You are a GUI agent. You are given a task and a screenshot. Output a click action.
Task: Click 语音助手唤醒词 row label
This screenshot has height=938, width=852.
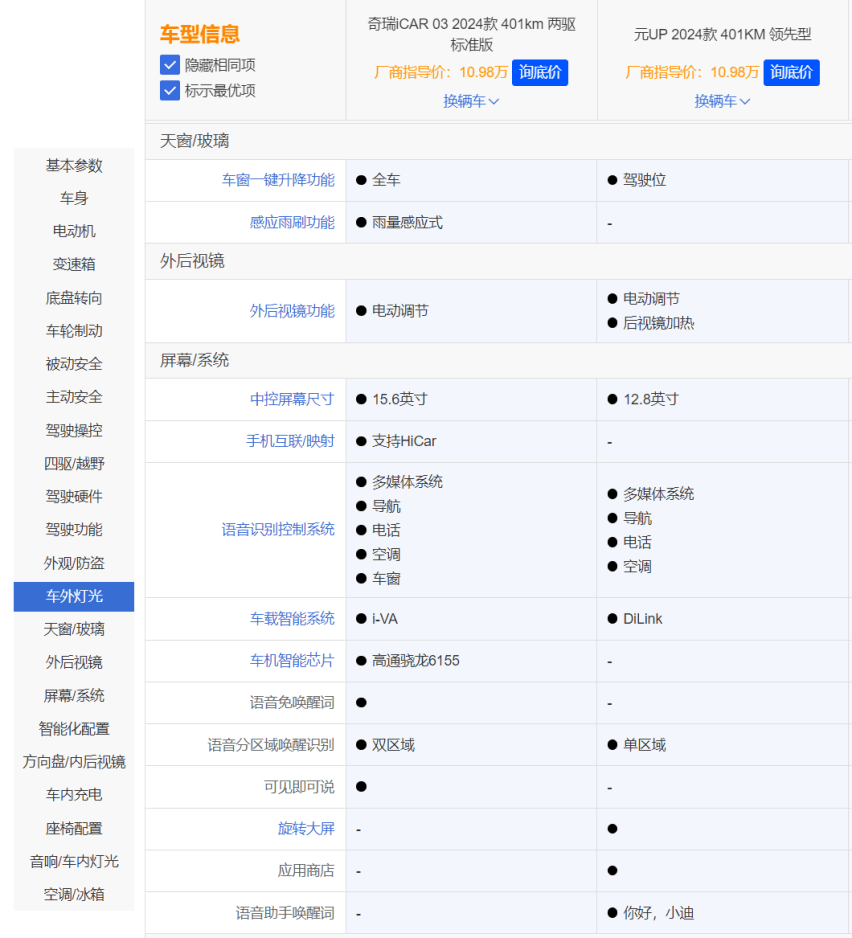coord(285,913)
